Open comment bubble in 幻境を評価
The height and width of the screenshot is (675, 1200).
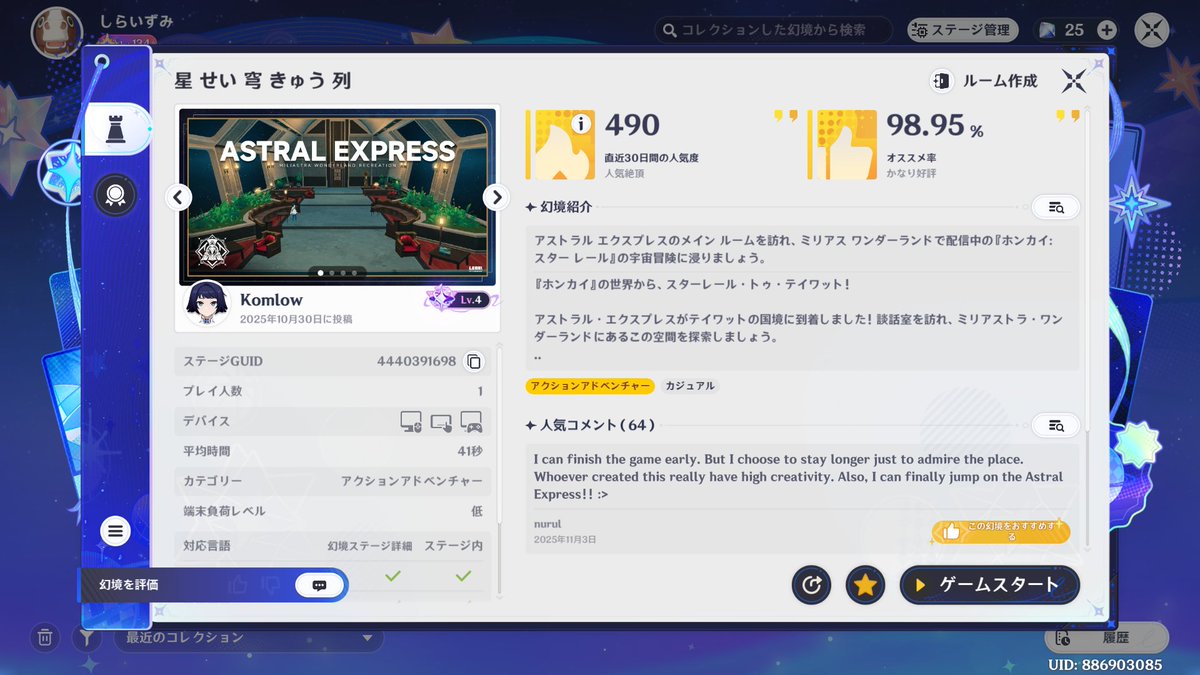(x=320, y=585)
